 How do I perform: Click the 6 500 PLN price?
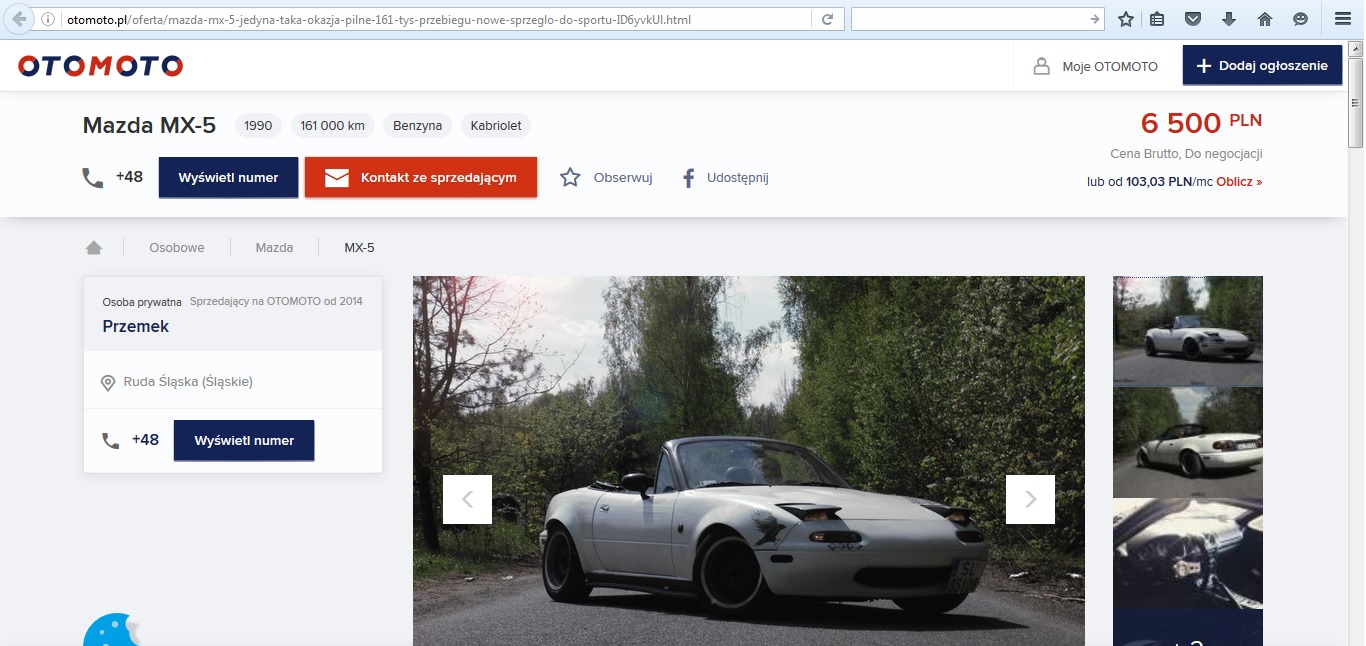click(x=1201, y=123)
